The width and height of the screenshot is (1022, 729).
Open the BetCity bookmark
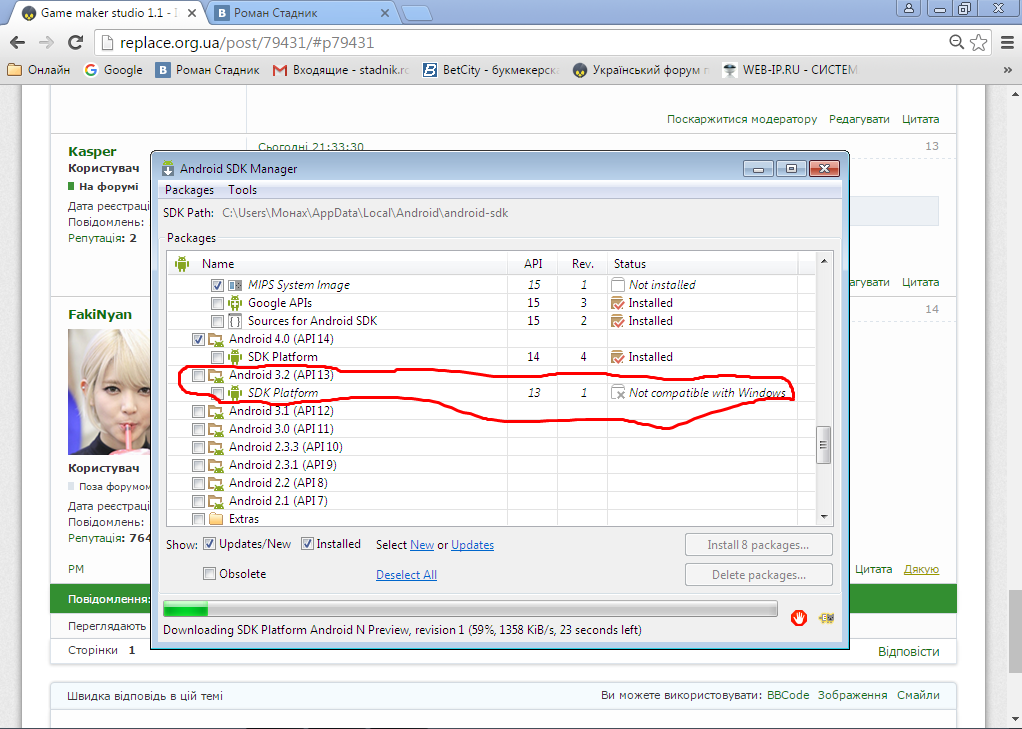491,70
